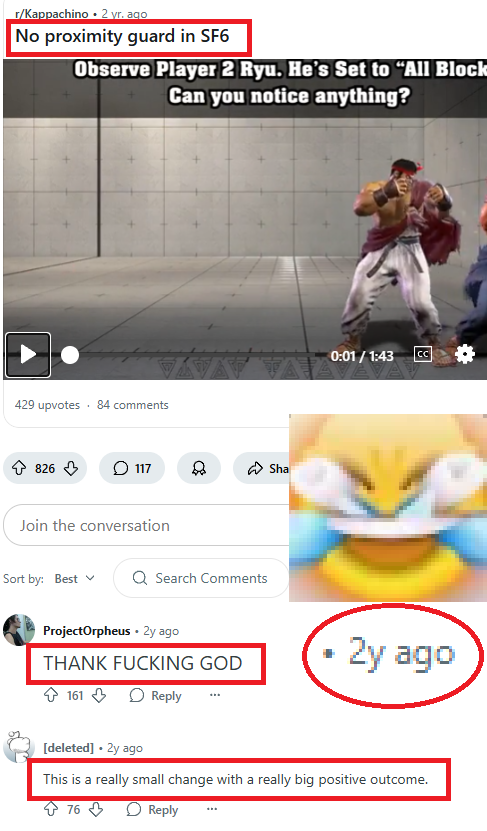
Task: Expand the Sort by Best dropdown
Action: tap(75, 578)
